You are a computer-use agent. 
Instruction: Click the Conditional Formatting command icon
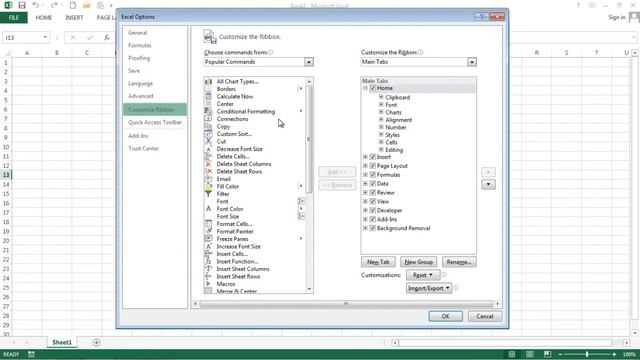(208, 111)
